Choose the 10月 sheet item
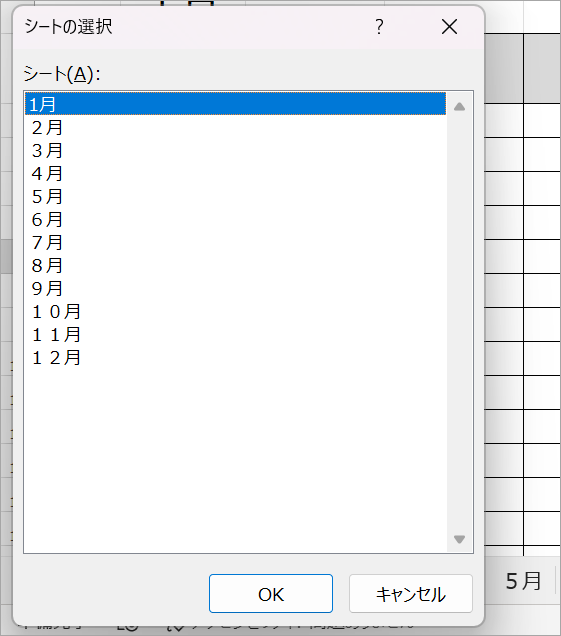This screenshot has width=561, height=636. pos(235,311)
